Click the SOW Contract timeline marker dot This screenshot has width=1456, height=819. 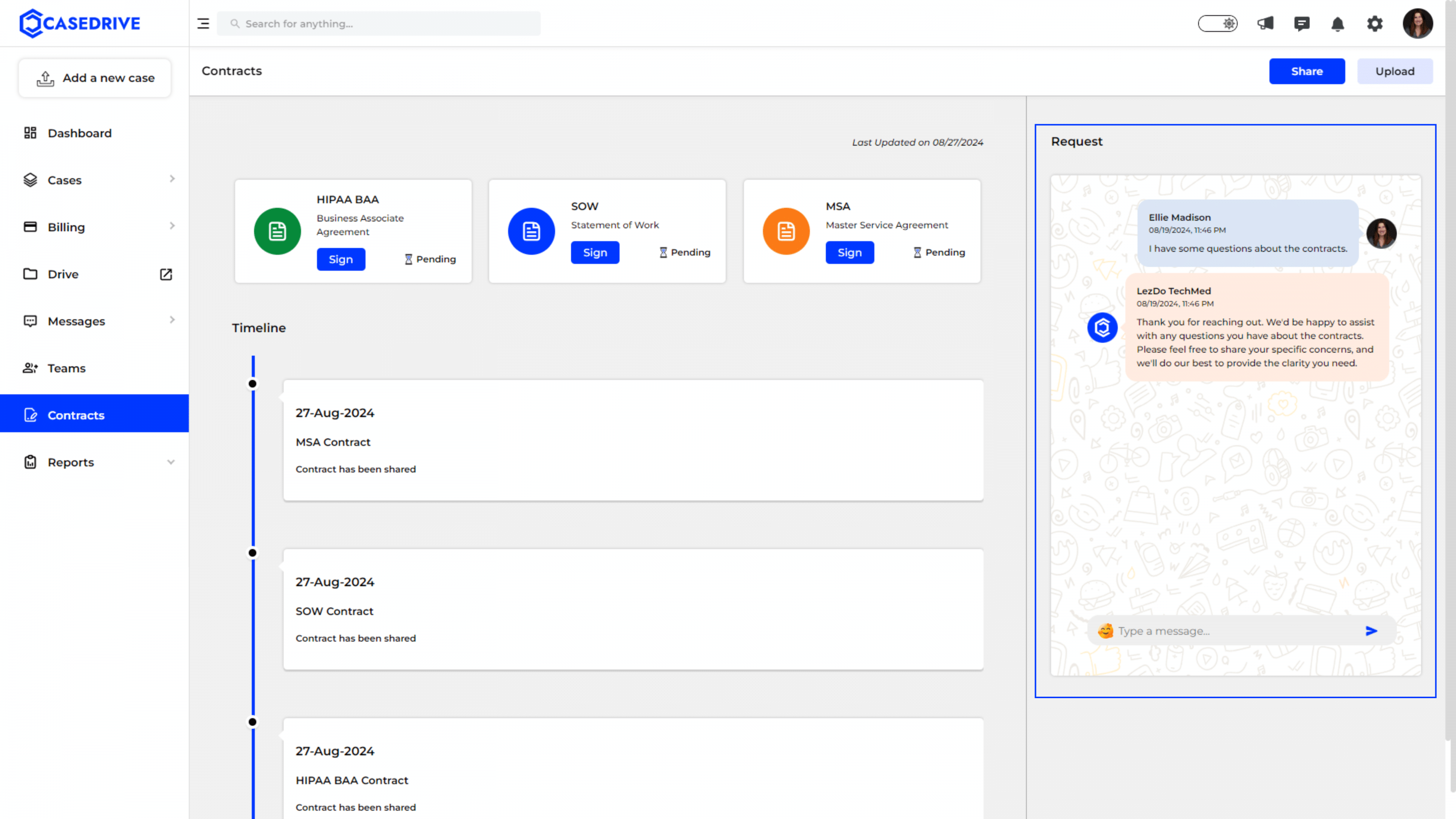[x=253, y=553]
